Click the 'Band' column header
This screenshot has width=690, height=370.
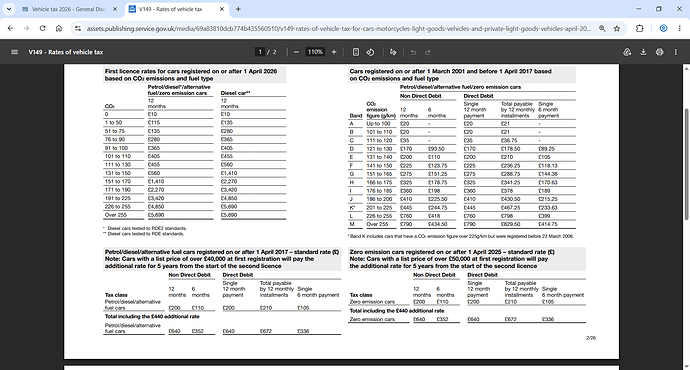(356, 116)
